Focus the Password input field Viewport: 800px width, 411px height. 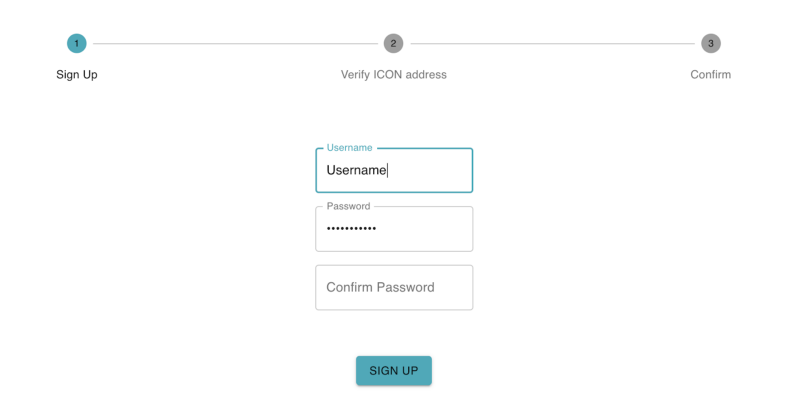coord(394,229)
